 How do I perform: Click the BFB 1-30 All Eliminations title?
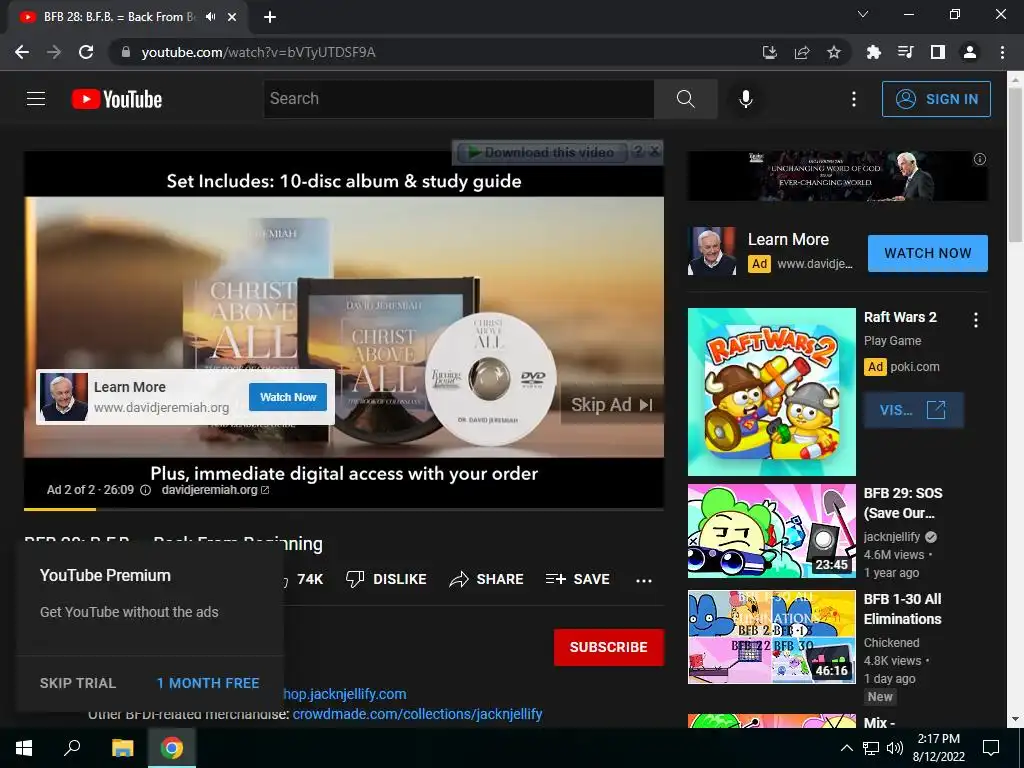pyautogui.click(x=903, y=609)
